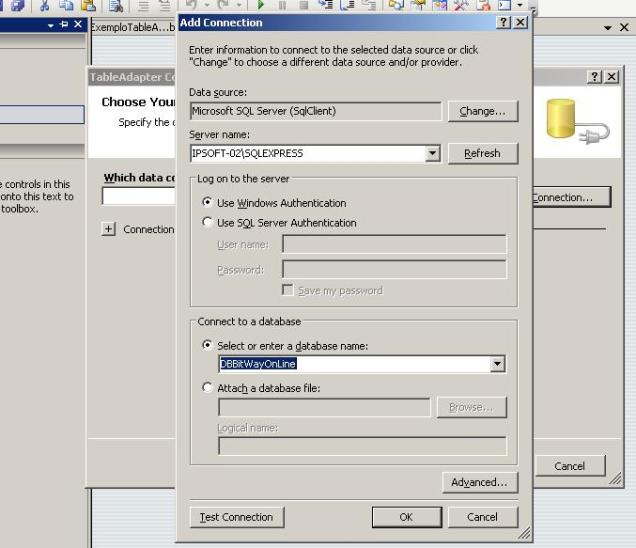
Task: Click the Redo toolbar icon
Action: [x=223, y=5]
